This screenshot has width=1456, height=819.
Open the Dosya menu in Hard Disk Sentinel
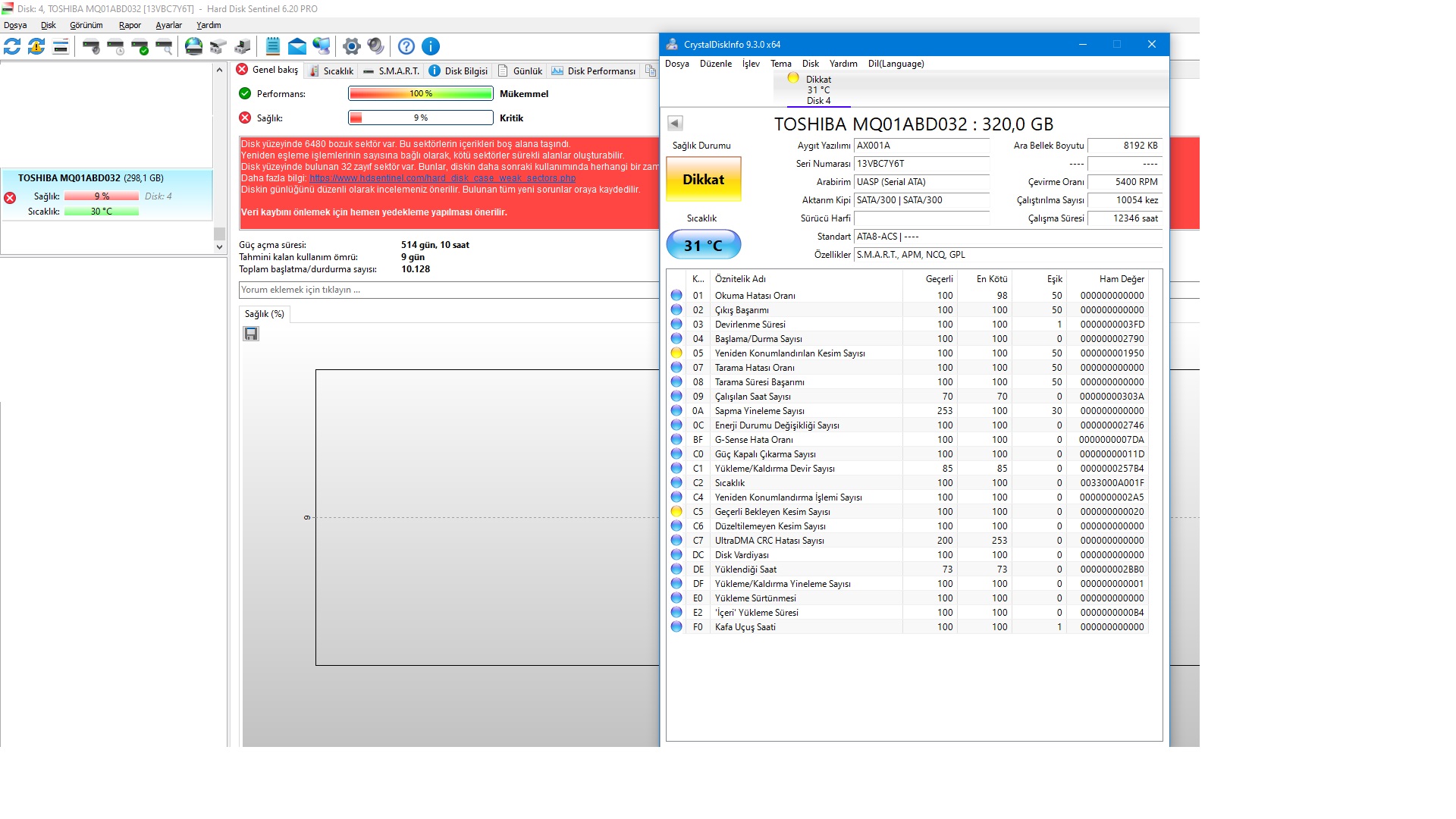point(15,25)
